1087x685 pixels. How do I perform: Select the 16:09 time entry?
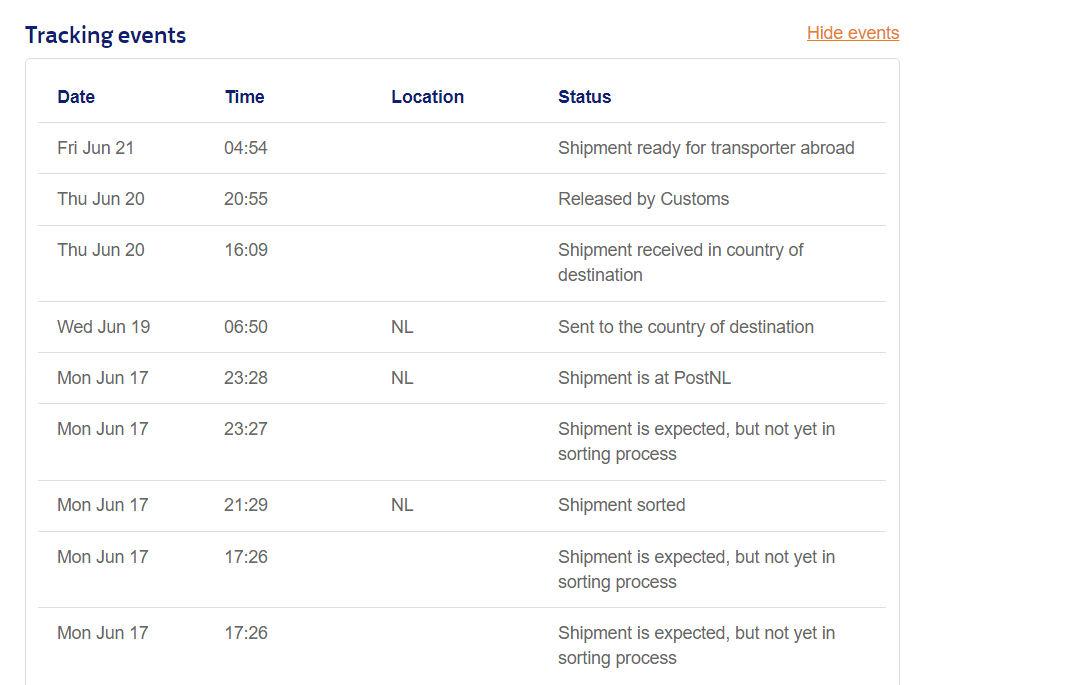(246, 250)
